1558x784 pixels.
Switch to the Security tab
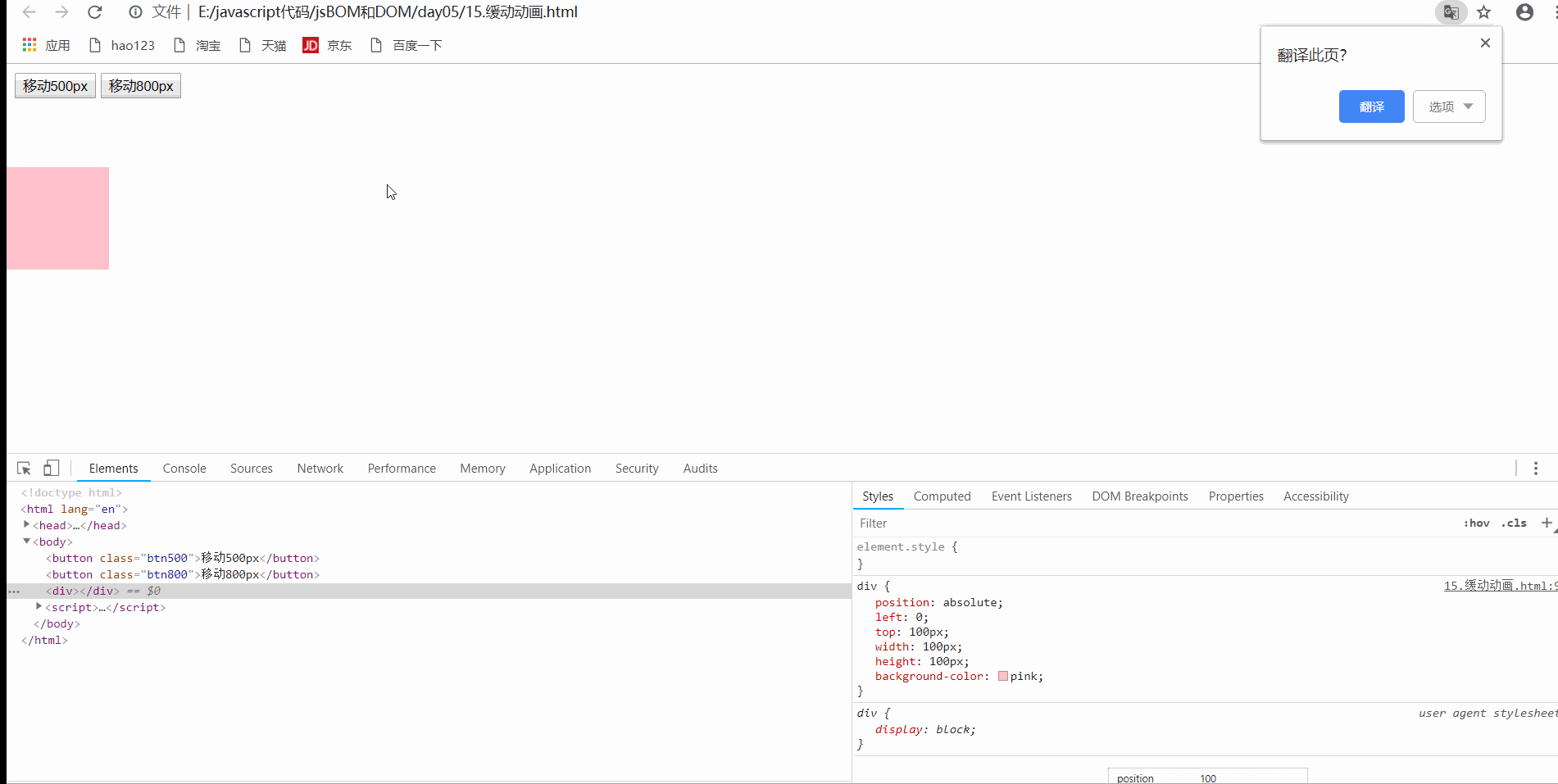point(637,469)
